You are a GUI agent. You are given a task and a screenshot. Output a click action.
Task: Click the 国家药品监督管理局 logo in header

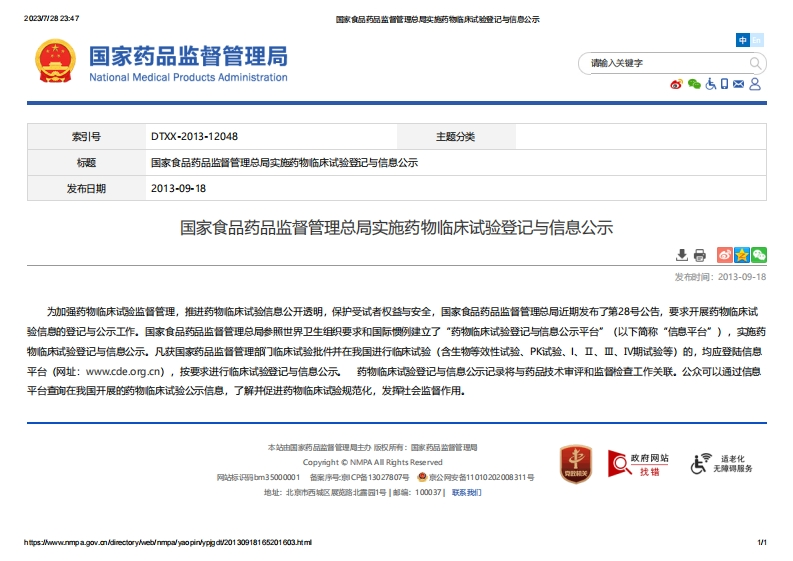[161, 62]
